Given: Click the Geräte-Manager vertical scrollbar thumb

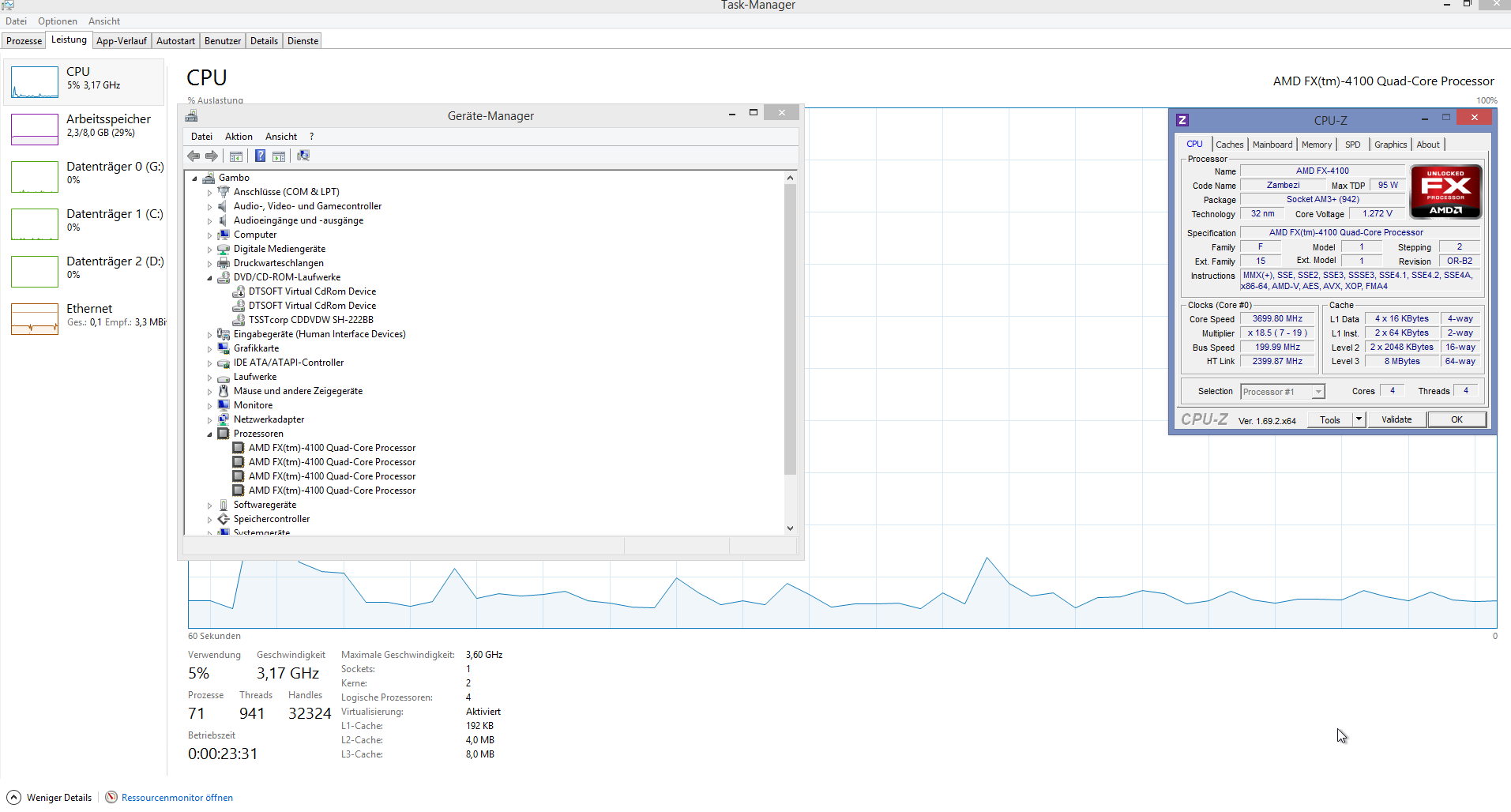Looking at the screenshot, I should point(790,329).
